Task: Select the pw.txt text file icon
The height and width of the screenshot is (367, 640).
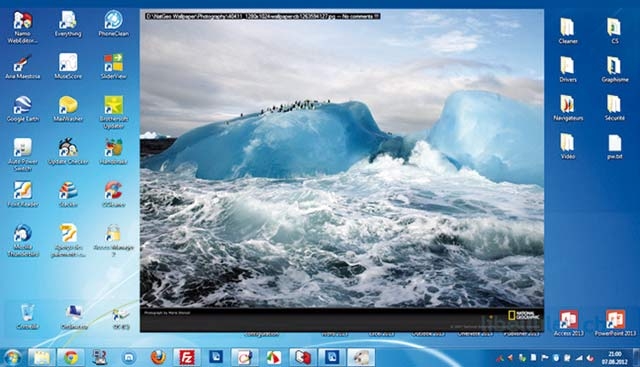Action: click(614, 146)
